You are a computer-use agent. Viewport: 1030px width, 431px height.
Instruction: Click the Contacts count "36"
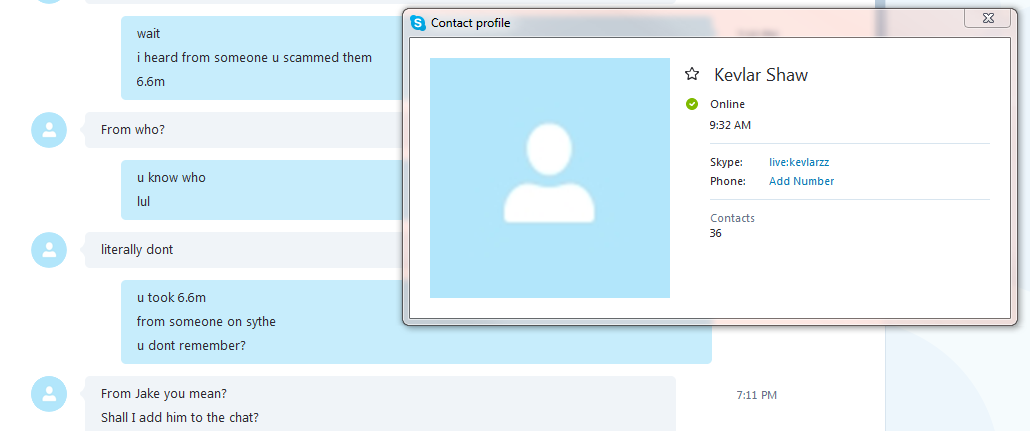715,233
